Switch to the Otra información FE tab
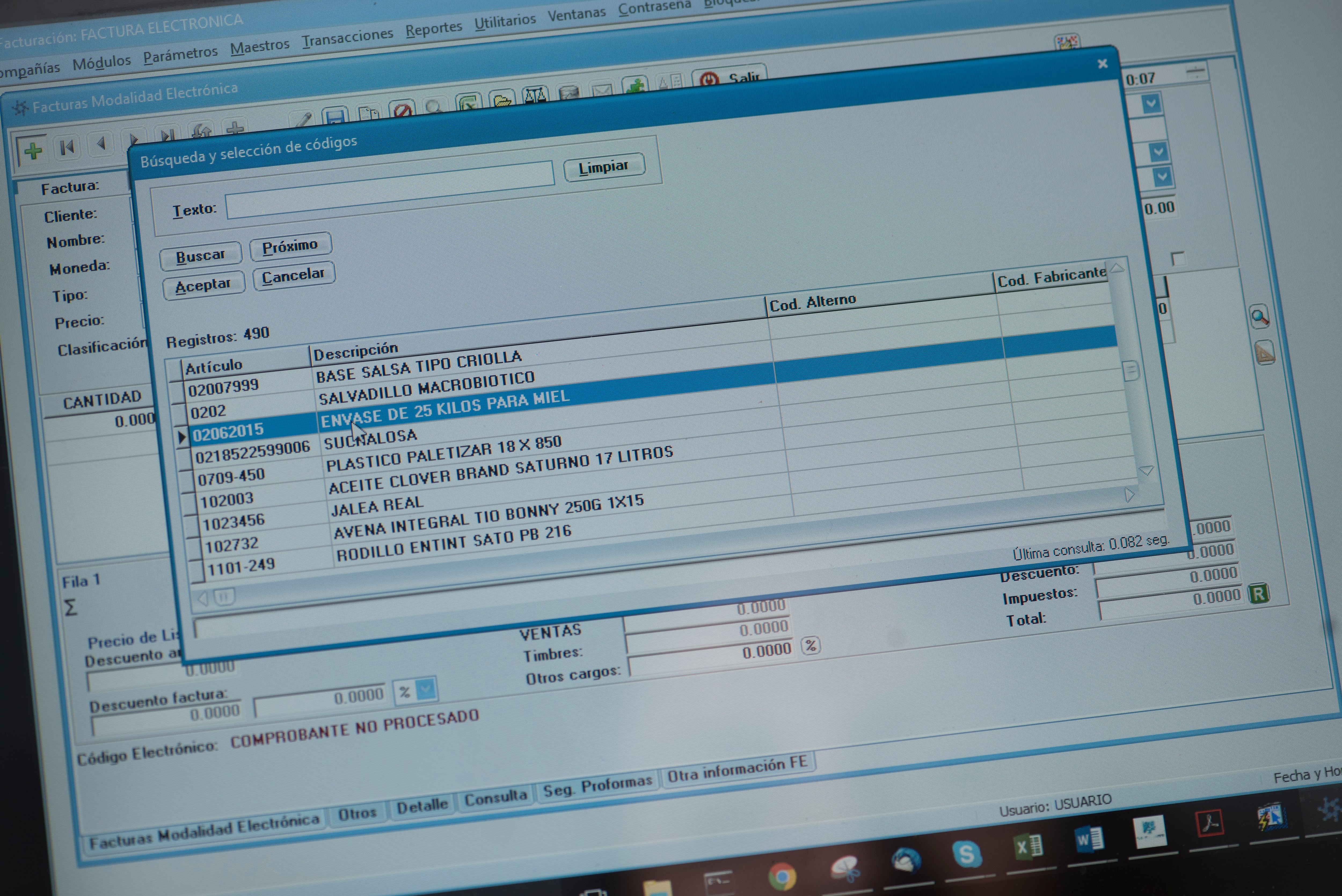Image resolution: width=1342 pixels, height=896 pixels. 737,768
